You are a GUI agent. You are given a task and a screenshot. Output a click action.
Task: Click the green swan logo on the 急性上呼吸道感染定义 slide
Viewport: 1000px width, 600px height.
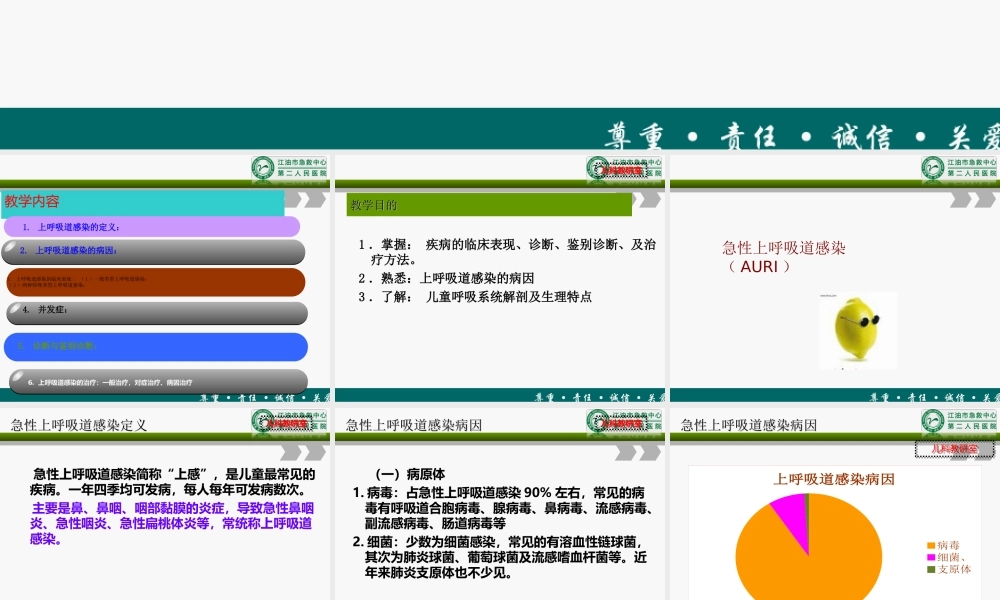pyautogui.click(x=260, y=420)
